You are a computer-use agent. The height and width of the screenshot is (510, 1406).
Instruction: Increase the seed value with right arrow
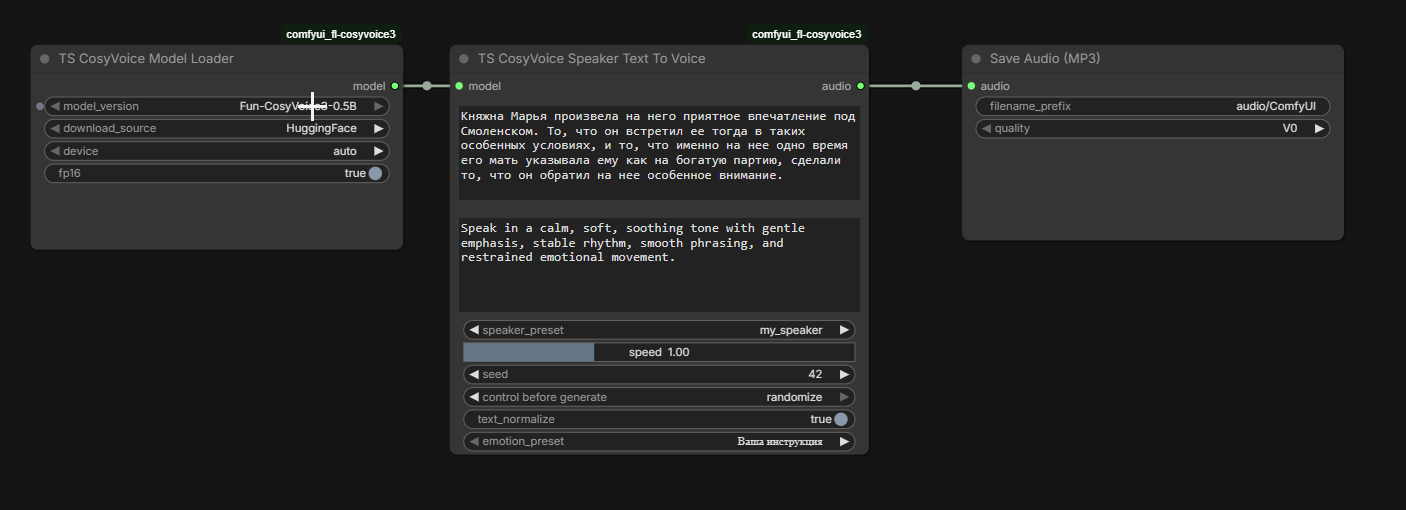(844, 374)
